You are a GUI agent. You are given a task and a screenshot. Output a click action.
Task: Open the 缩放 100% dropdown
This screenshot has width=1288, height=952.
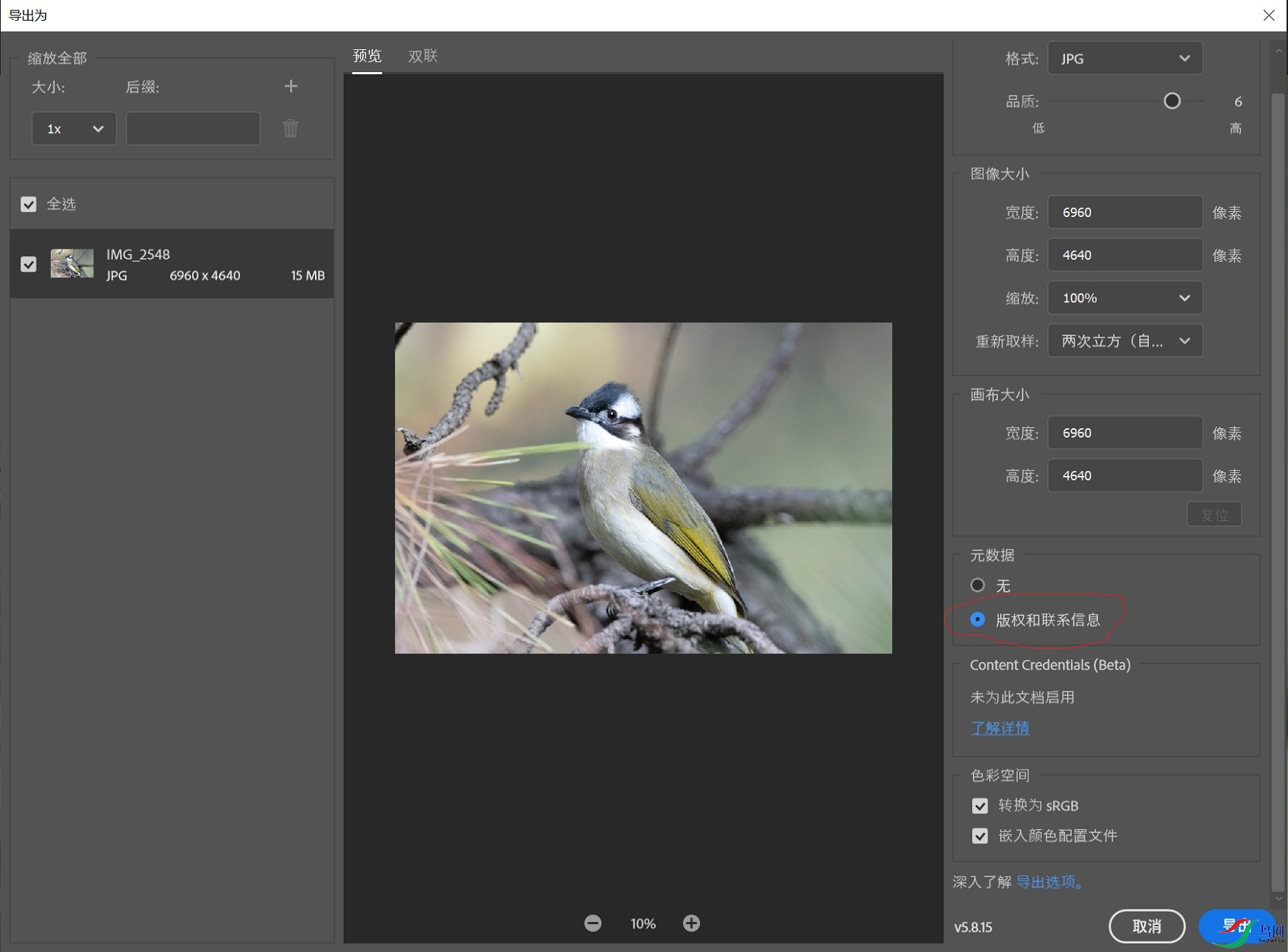pos(1125,298)
